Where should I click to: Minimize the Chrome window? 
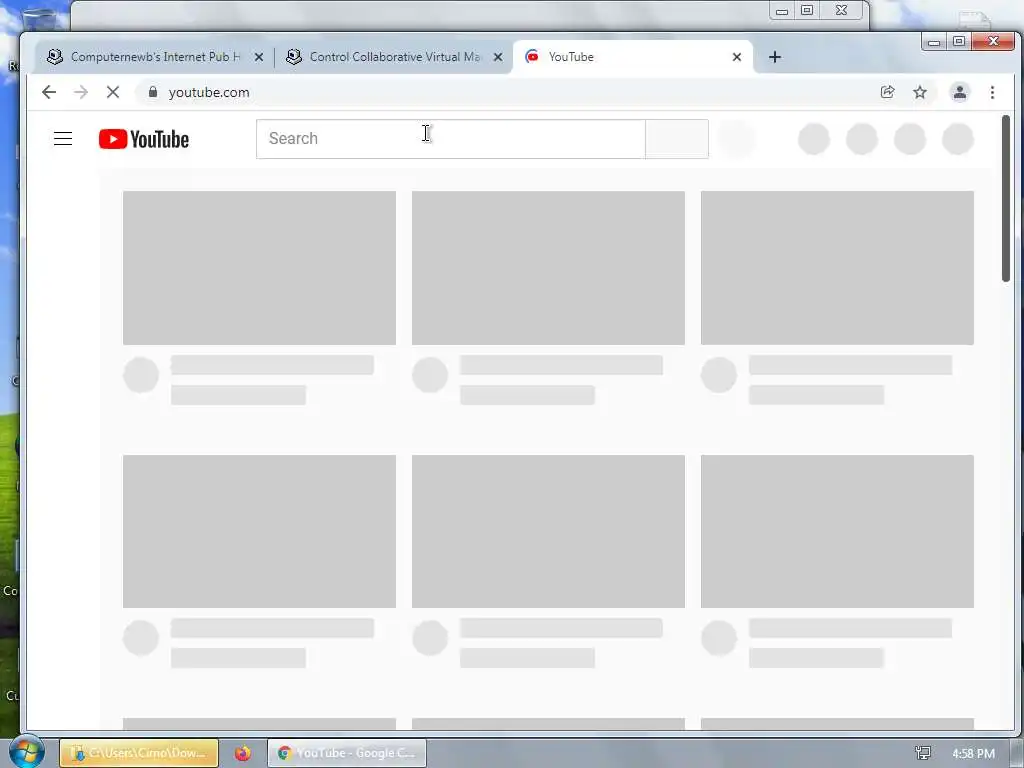click(x=934, y=42)
